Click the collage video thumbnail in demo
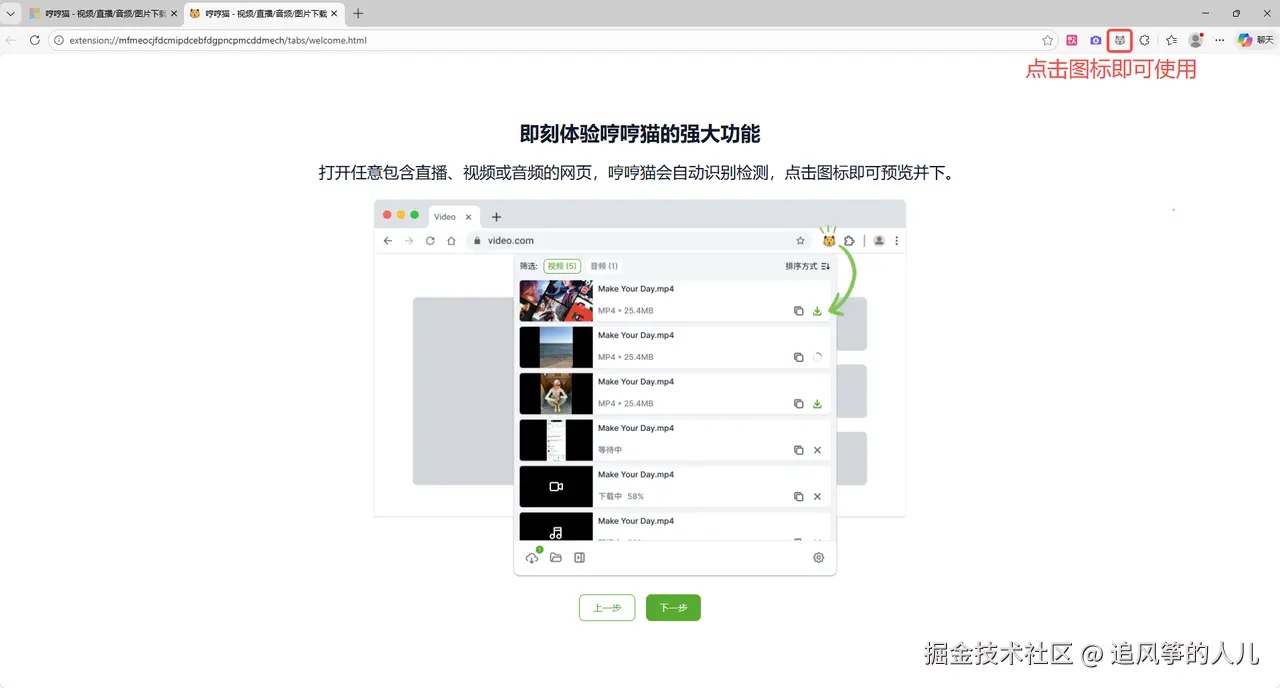The image size is (1280, 688). click(556, 301)
